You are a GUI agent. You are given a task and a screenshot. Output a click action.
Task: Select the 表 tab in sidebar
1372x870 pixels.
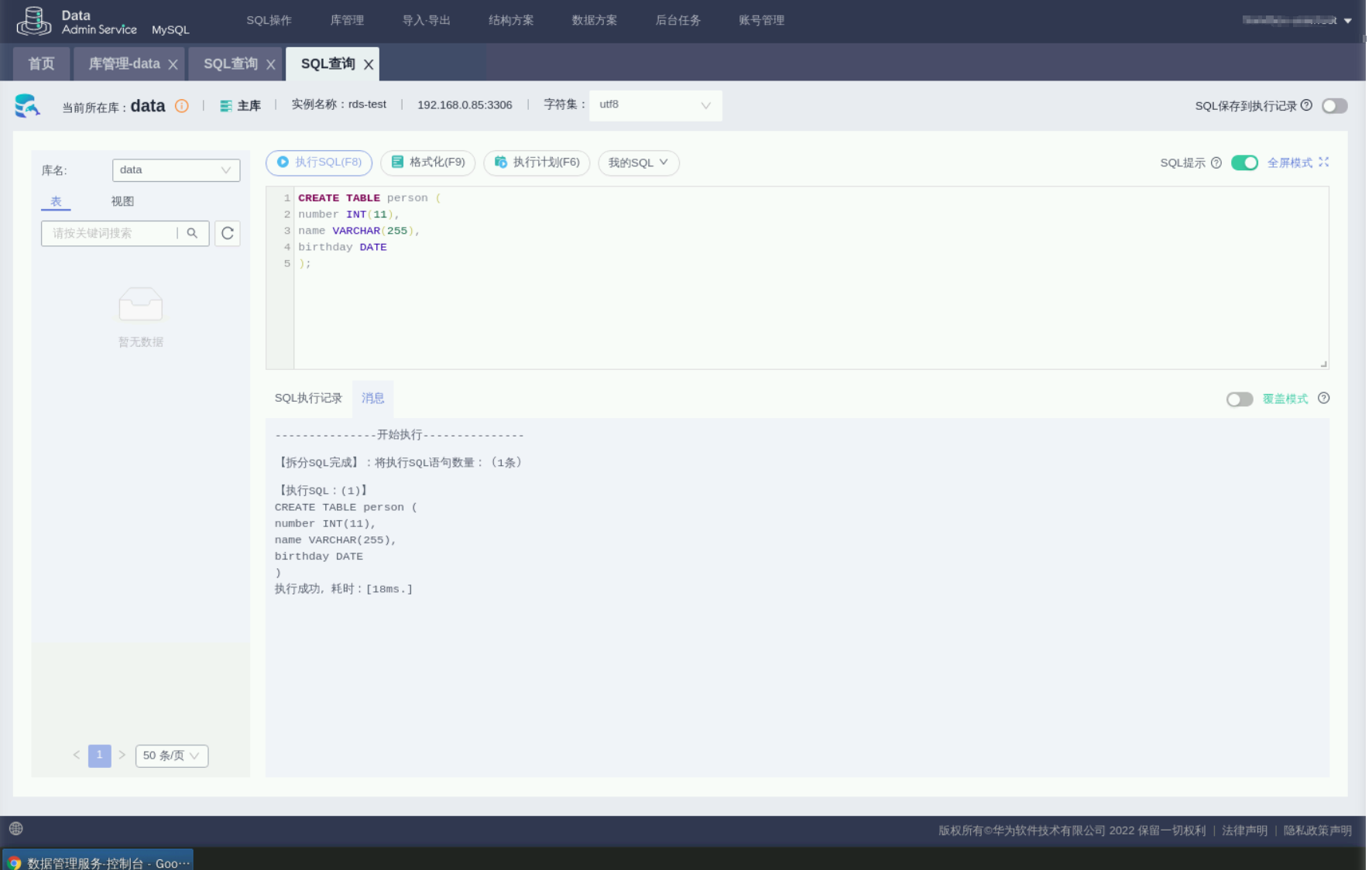(x=56, y=201)
